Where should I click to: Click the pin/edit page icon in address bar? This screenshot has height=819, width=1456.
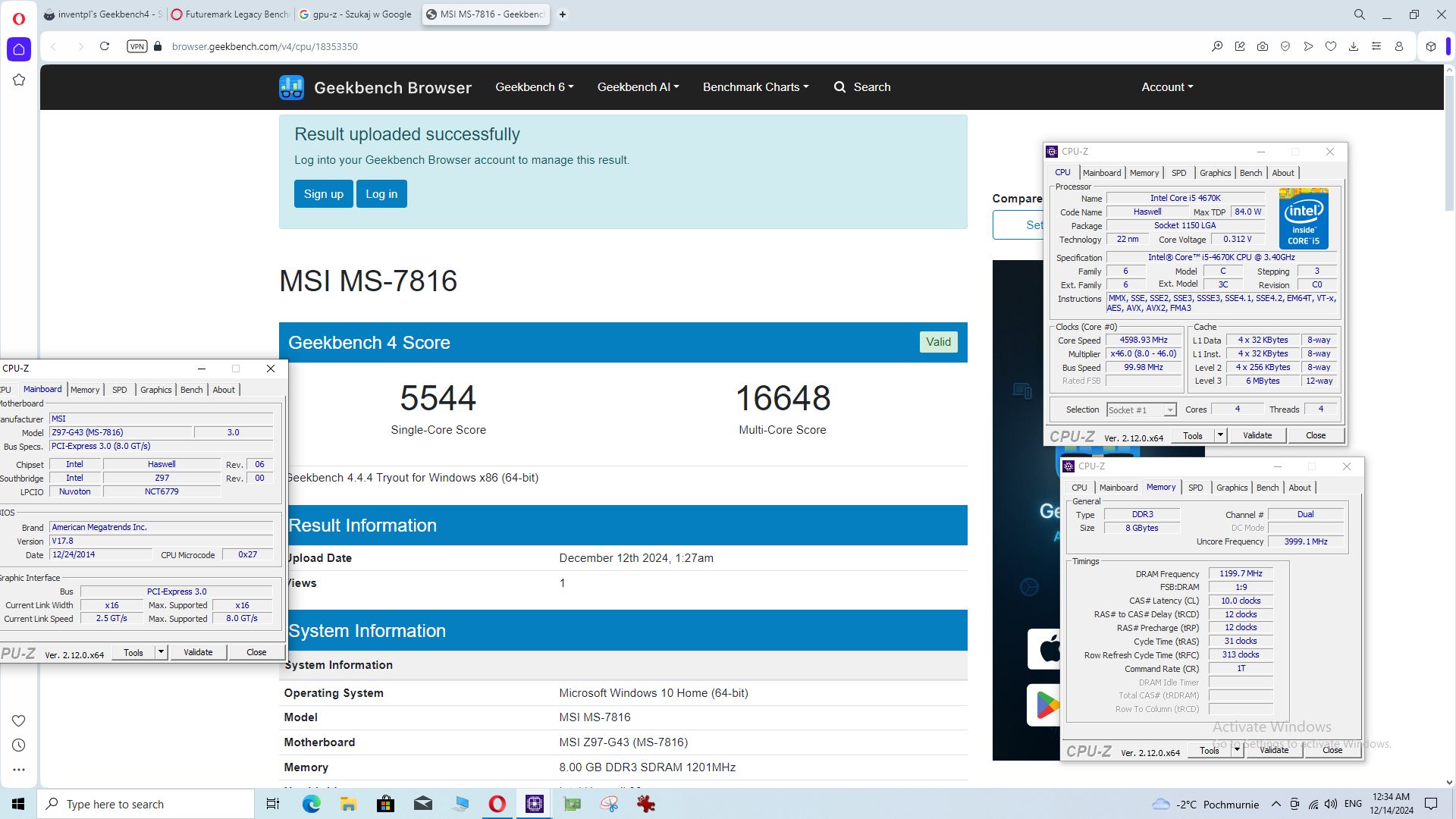click(x=1240, y=46)
